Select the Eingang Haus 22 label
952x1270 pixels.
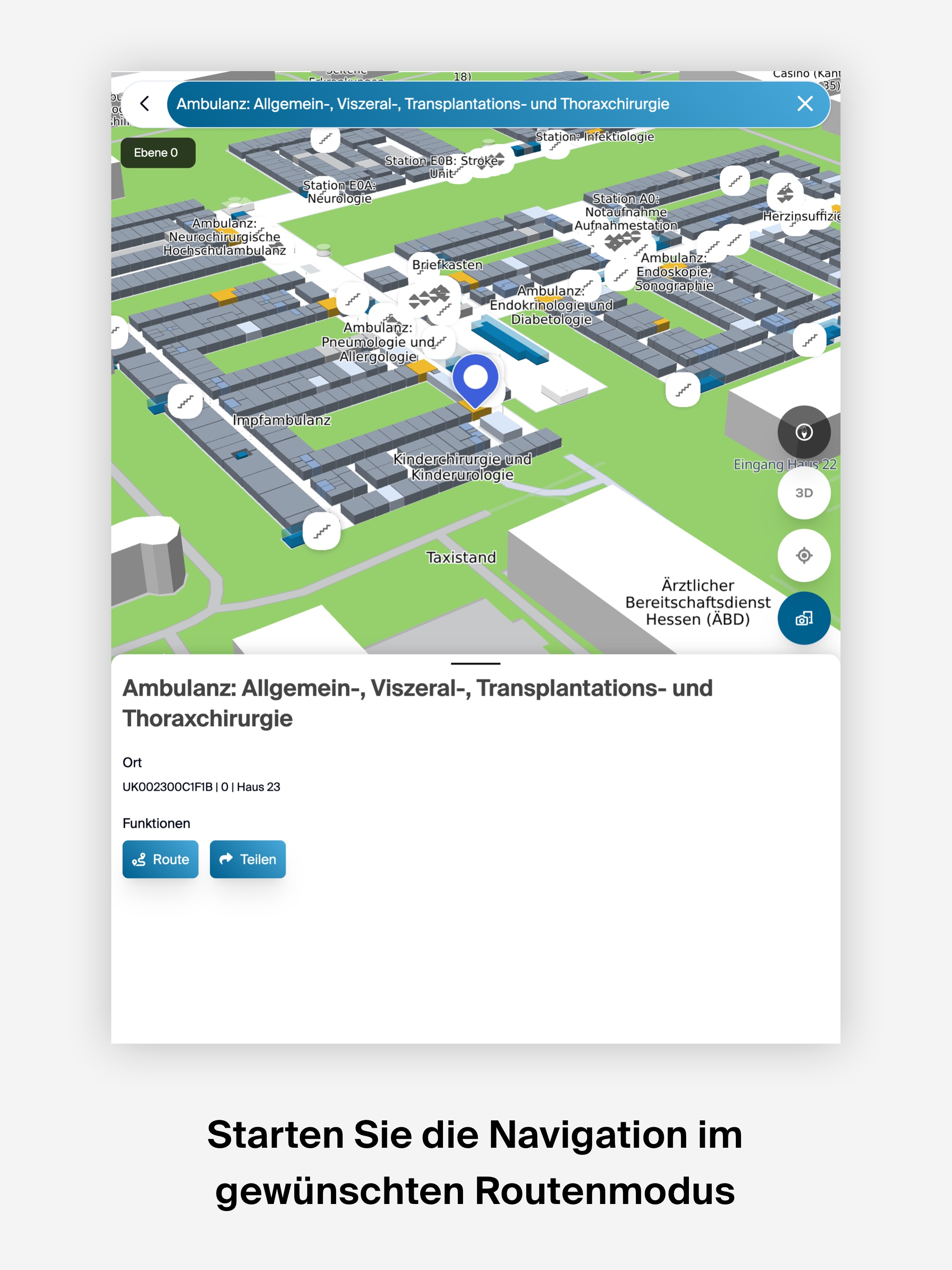[785, 464]
